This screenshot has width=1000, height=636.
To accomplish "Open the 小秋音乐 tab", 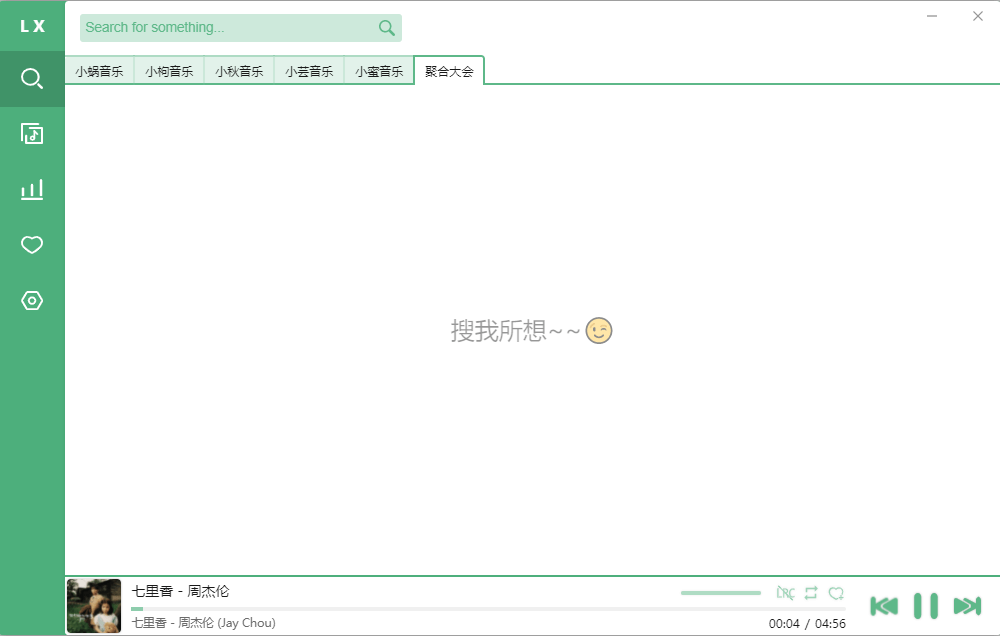I will click(239, 71).
